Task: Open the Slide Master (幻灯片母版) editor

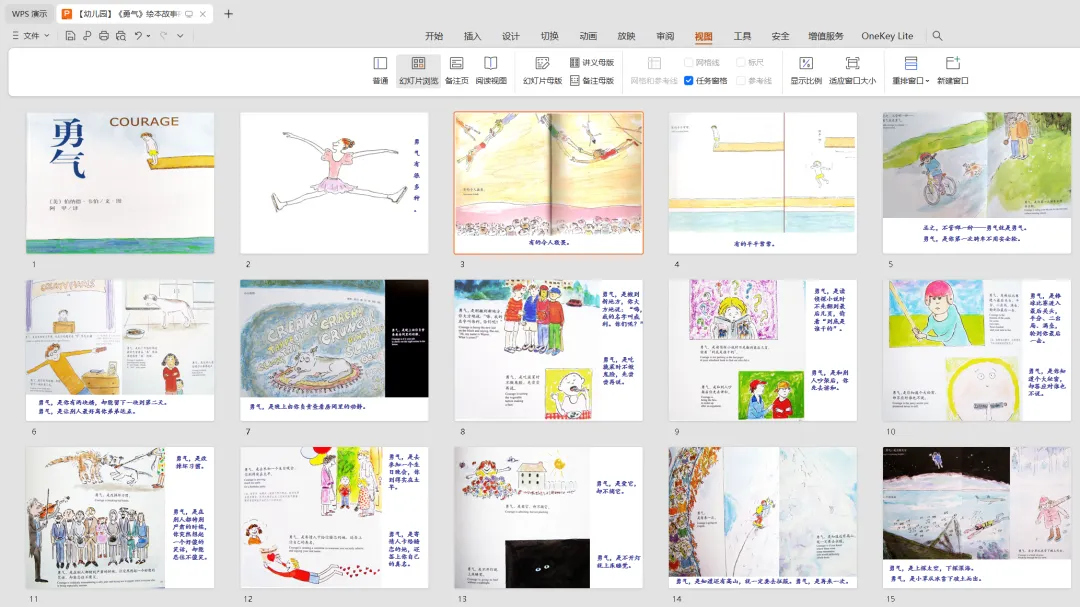Action: click(x=542, y=71)
